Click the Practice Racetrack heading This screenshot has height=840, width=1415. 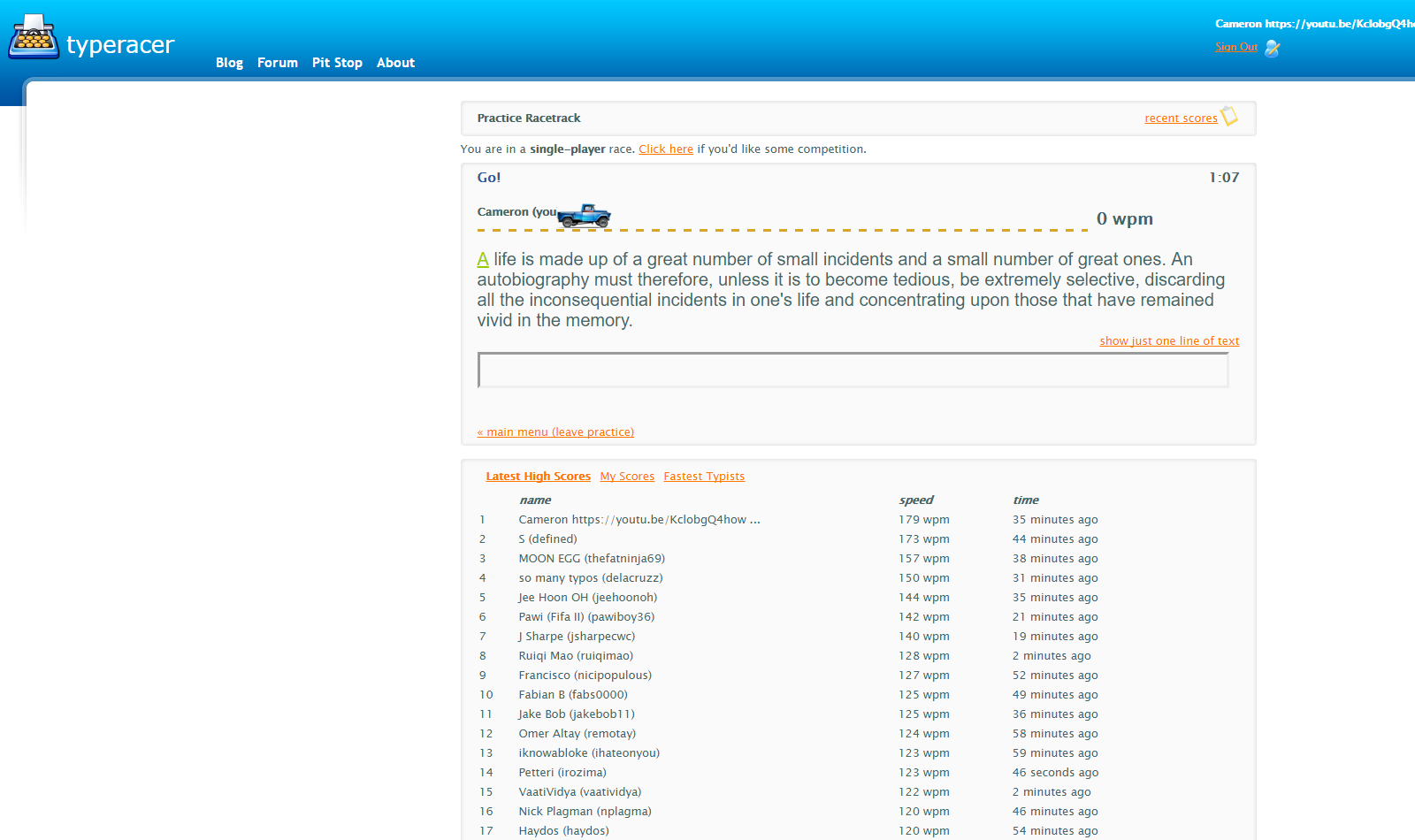tap(529, 118)
